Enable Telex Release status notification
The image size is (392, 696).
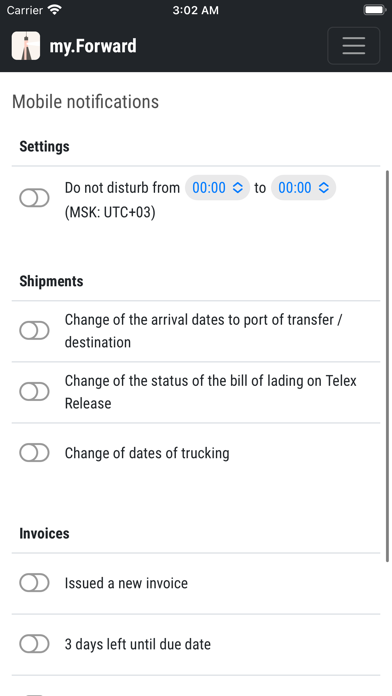pyautogui.click(x=34, y=392)
